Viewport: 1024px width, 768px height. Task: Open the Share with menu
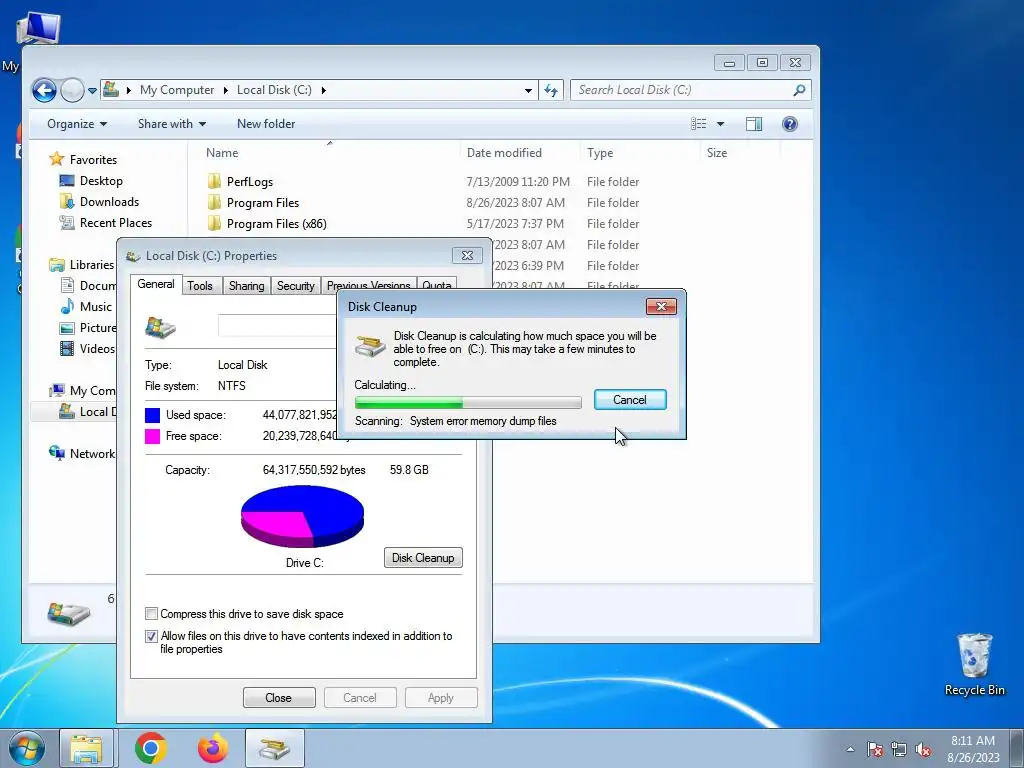[x=172, y=124]
